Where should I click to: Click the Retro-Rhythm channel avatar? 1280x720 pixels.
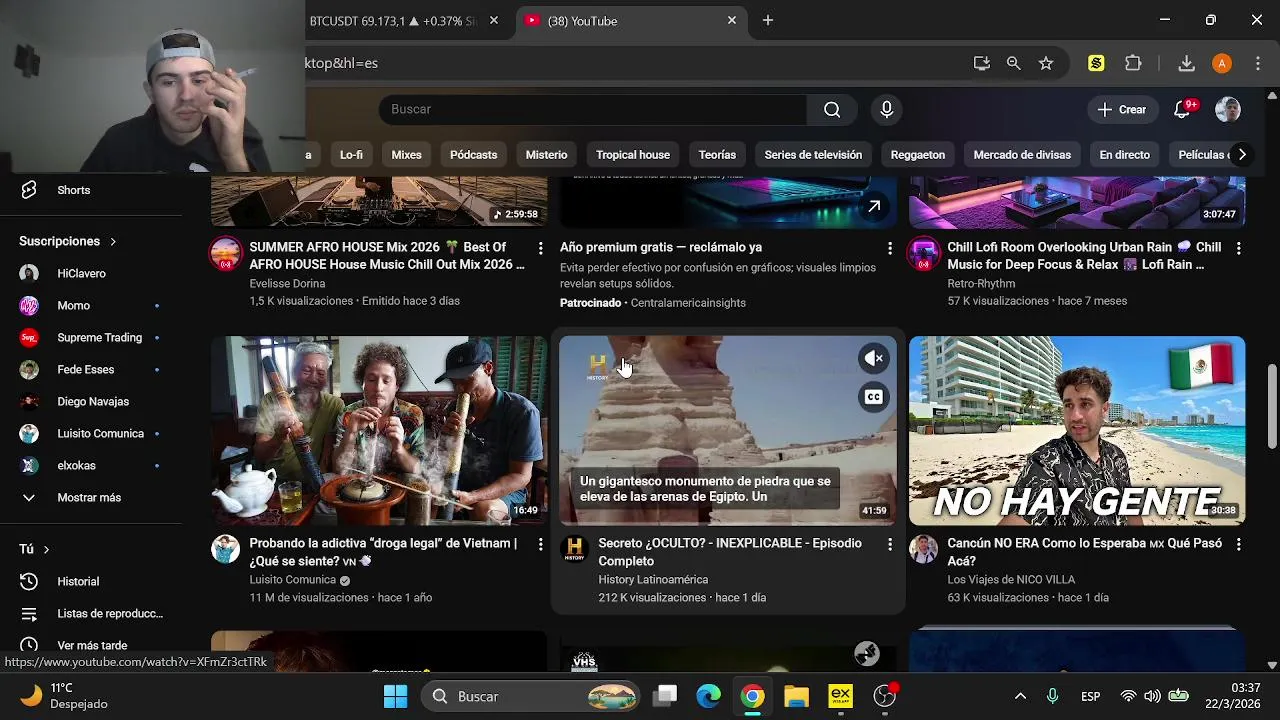[x=924, y=253]
